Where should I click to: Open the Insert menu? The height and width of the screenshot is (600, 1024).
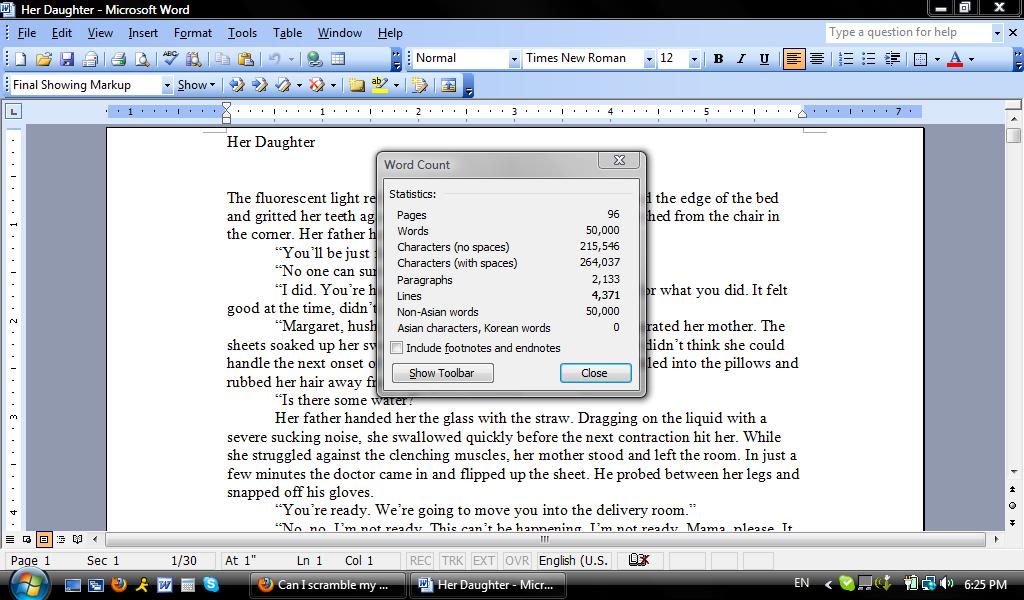142,33
